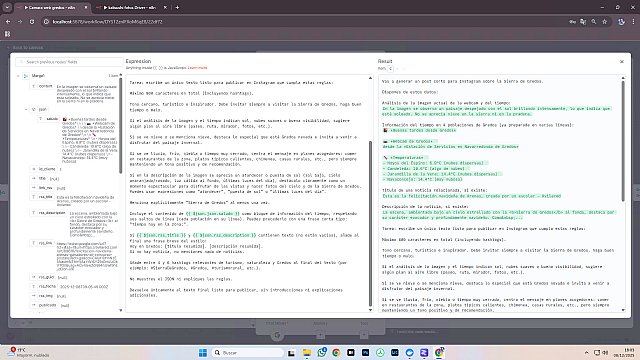Collapse the json object field
This screenshot has height=360, width=640.
point(26,109)
